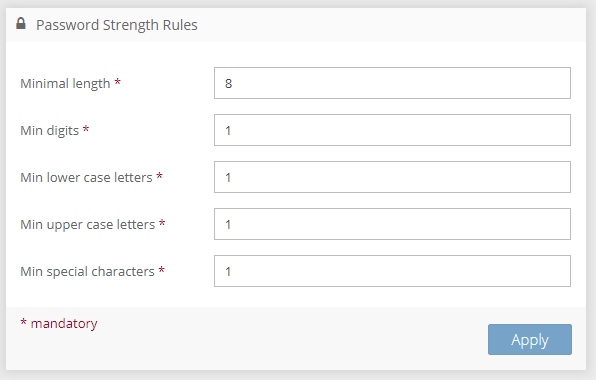Click the Min digits label text
Viewport: 596px width, 380px height.
point(49,131)
